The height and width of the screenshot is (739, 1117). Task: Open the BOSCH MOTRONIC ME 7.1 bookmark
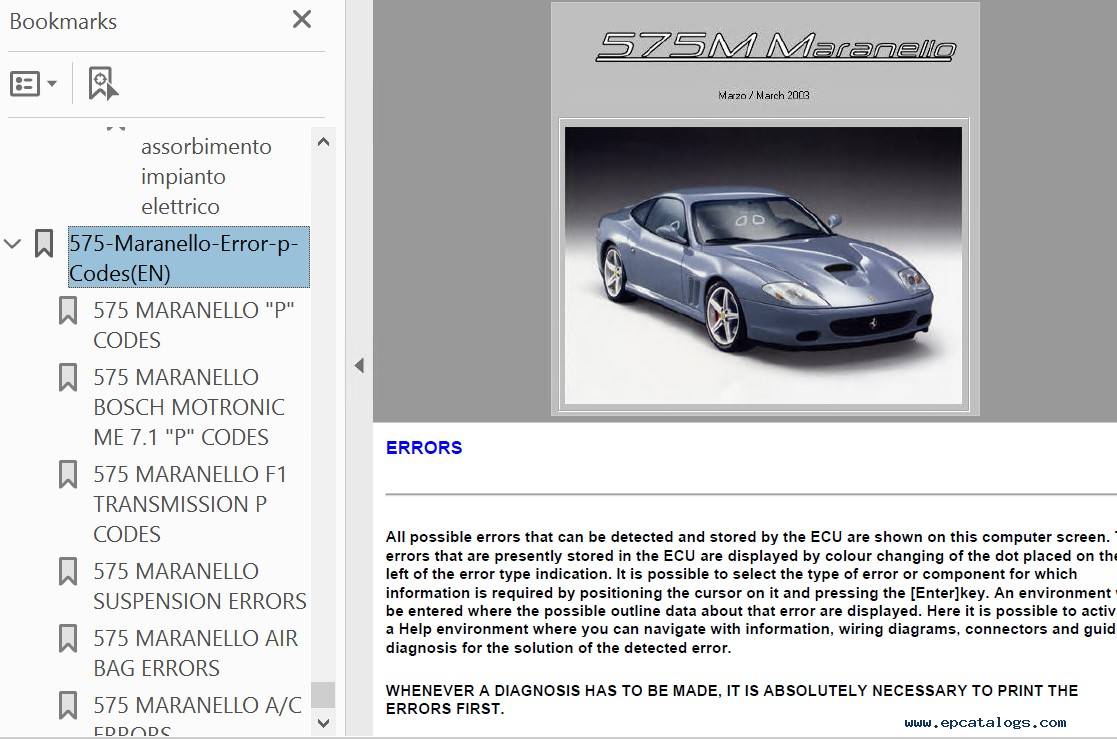(x=189, y=407)
